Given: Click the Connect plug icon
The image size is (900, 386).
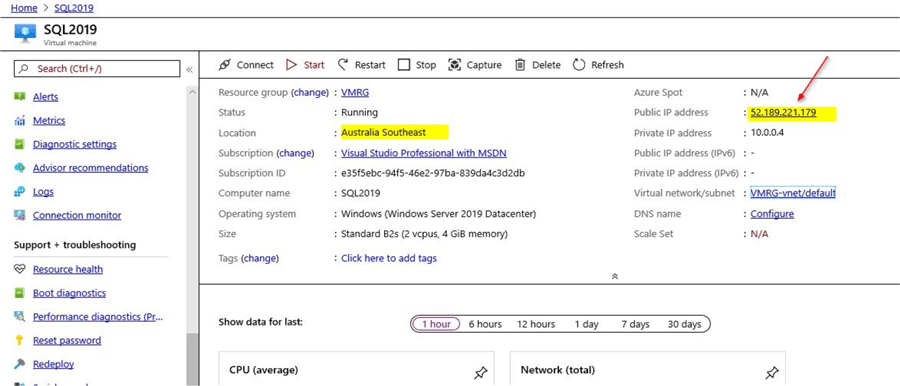Looking at the screenshot, I should (224, 65).
